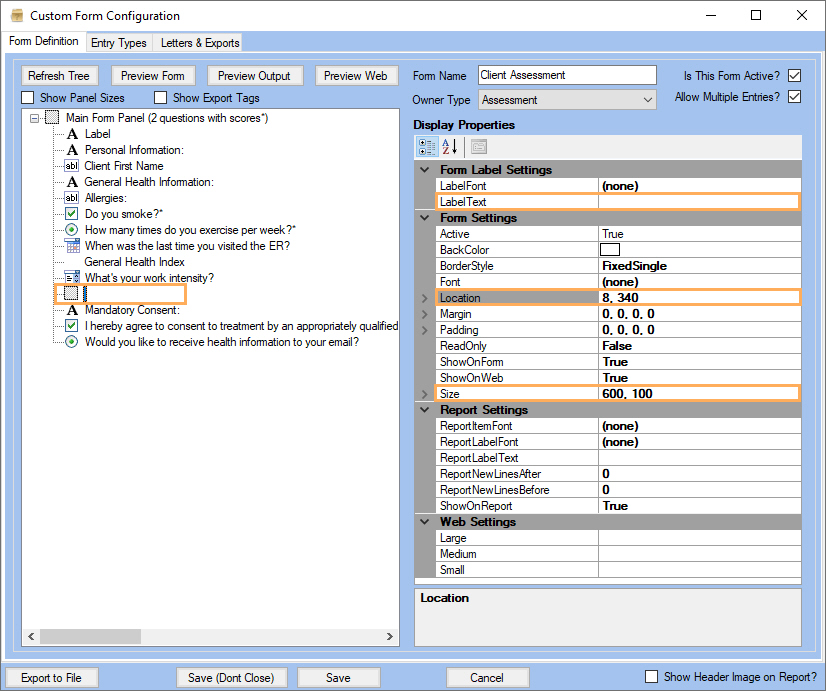The width and height of the screenshot is (826, 691).
Task: Click the ReportNewLinesAfter value
Action: [x=700, y=474]
